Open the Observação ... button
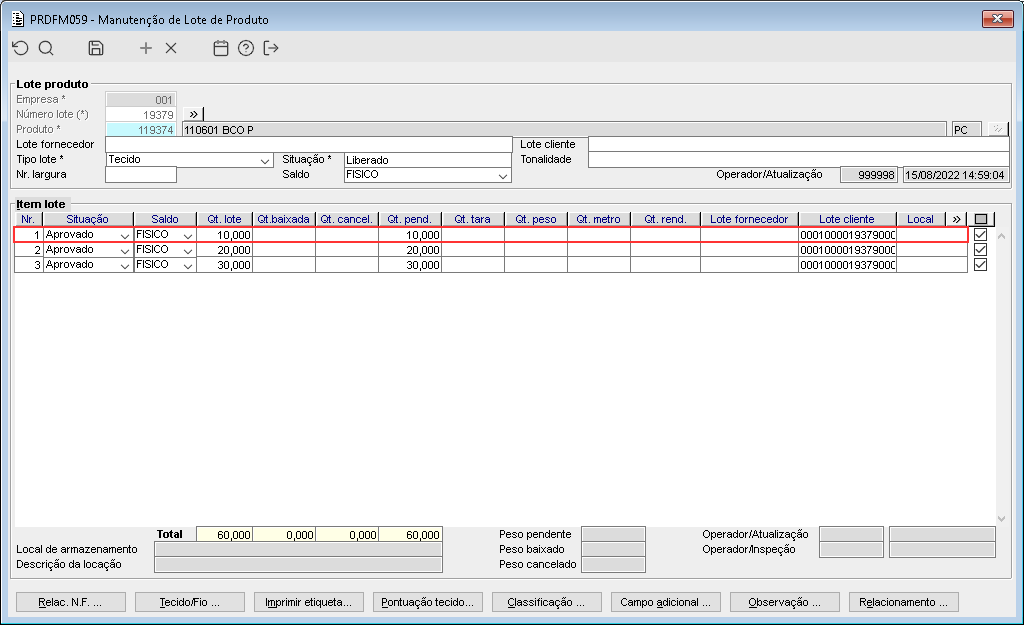Screen dimensions: 1024x625 pyautogui.click(x=784, y=602)
